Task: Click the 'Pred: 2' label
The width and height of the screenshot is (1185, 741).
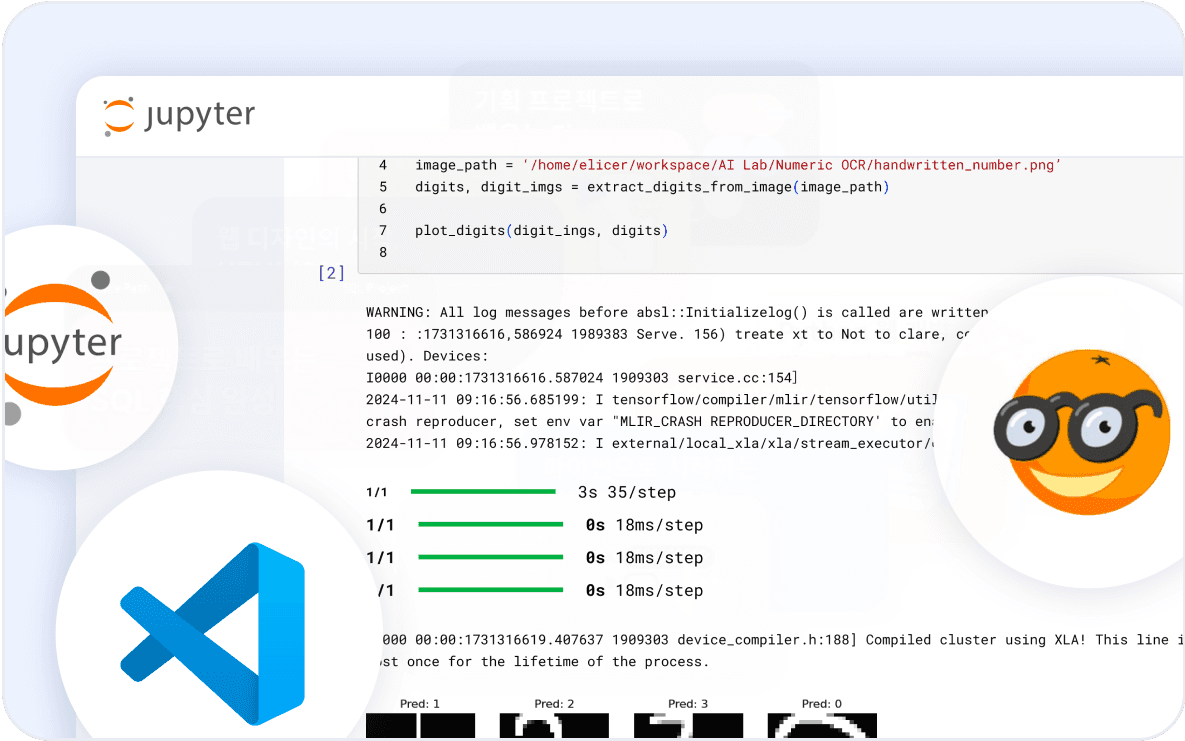Action: 554,704
